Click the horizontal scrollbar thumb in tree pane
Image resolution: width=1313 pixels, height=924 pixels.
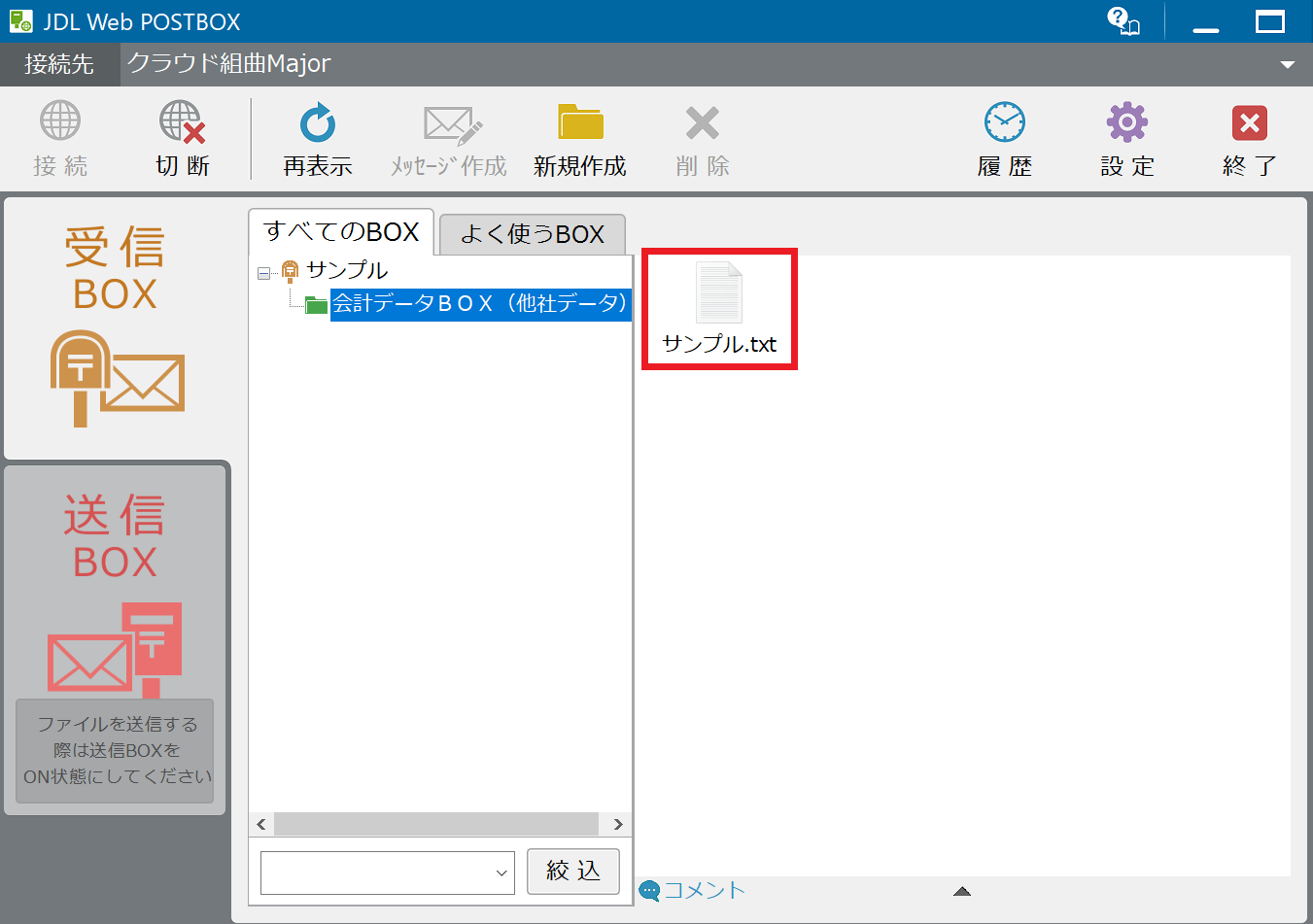[436, 824]
